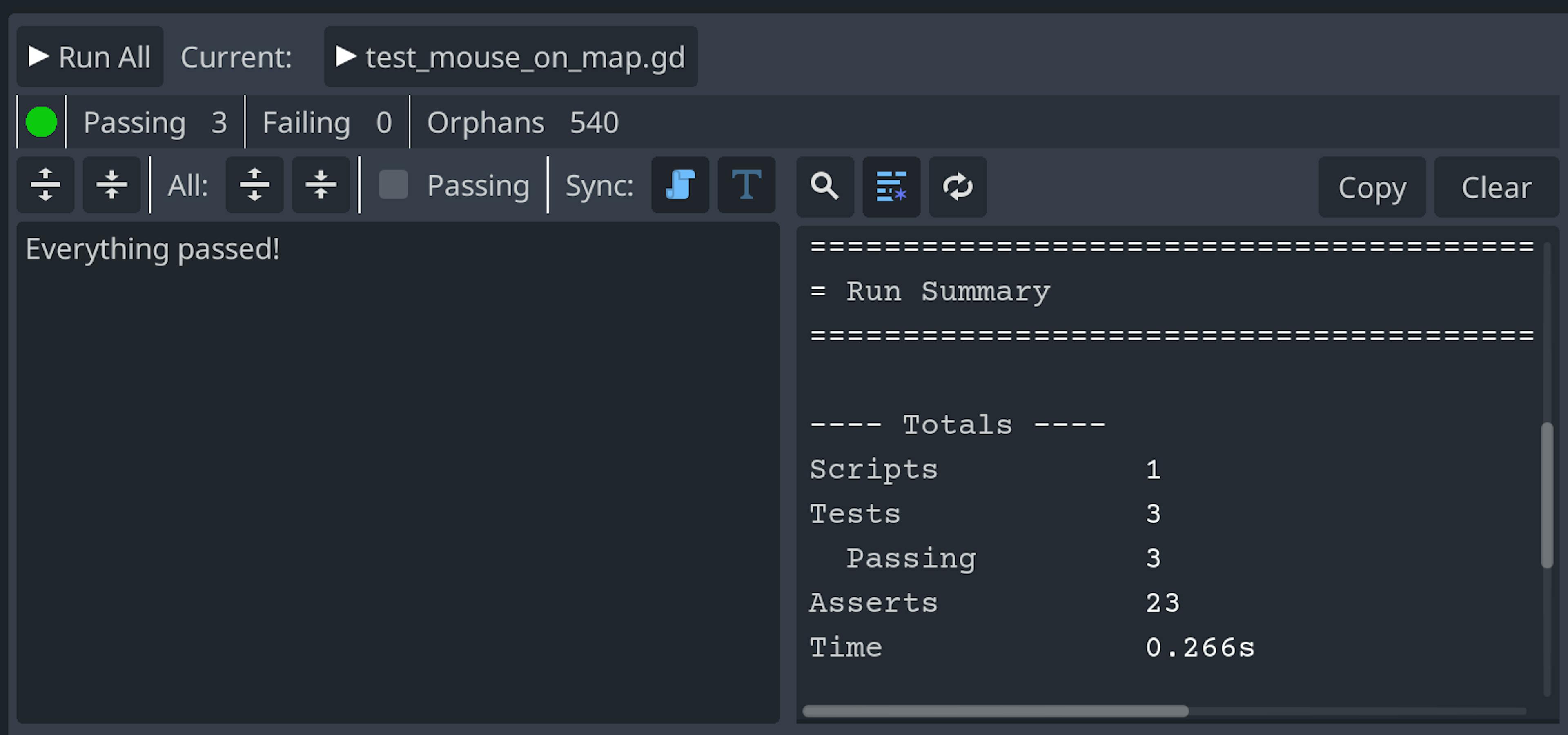The image size is (1568, 735).
Task: Click the striped-lines icon beside the magnifier
Action: tap(891, 186)
